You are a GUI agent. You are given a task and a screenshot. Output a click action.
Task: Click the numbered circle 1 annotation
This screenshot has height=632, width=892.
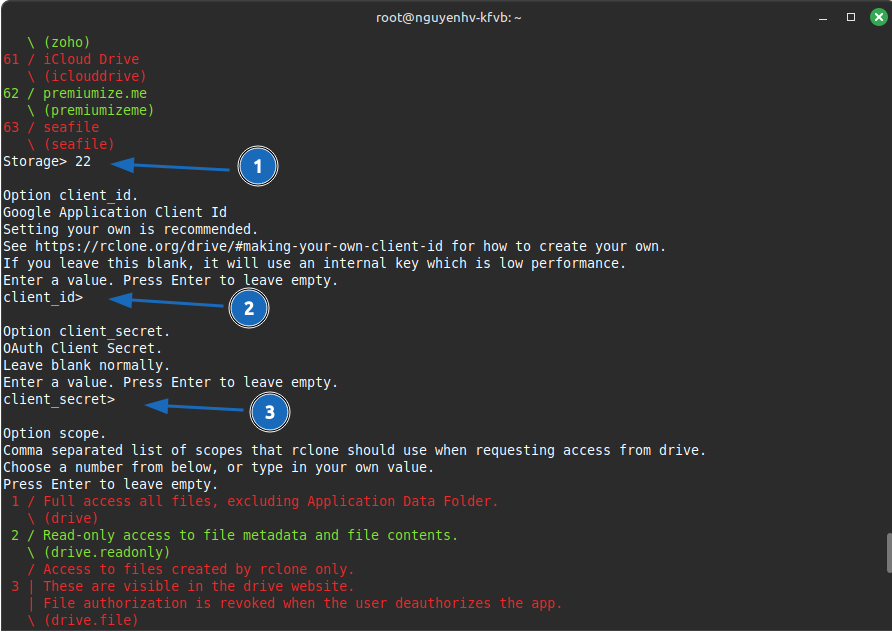257,167
